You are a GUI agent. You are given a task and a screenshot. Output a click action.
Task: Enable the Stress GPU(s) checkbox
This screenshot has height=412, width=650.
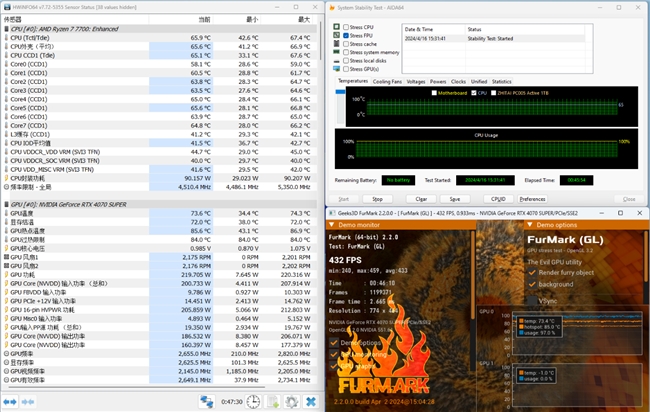(x=346, y=69)
